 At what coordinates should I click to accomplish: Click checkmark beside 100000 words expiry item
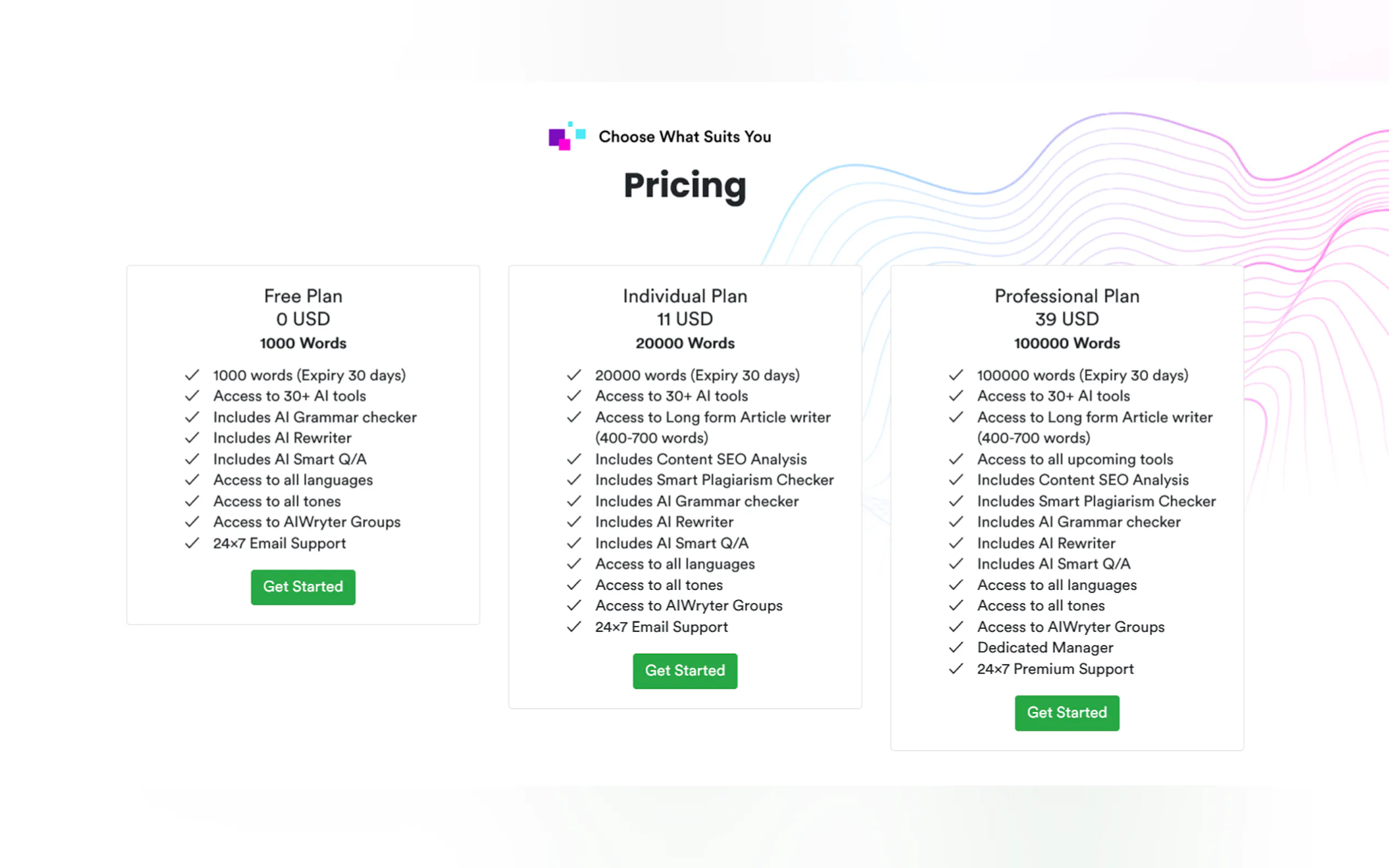coord(955,375)
